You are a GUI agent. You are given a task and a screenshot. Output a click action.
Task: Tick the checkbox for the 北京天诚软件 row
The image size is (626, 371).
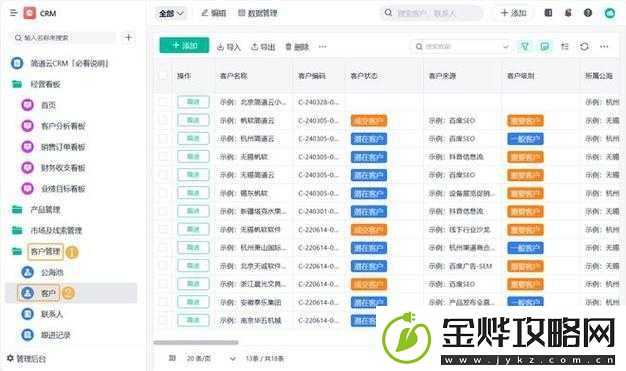click(163, 266)
